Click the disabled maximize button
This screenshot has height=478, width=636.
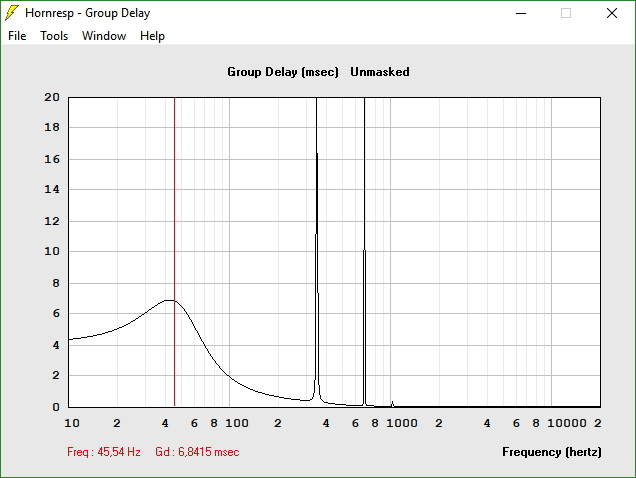(566, 13)
